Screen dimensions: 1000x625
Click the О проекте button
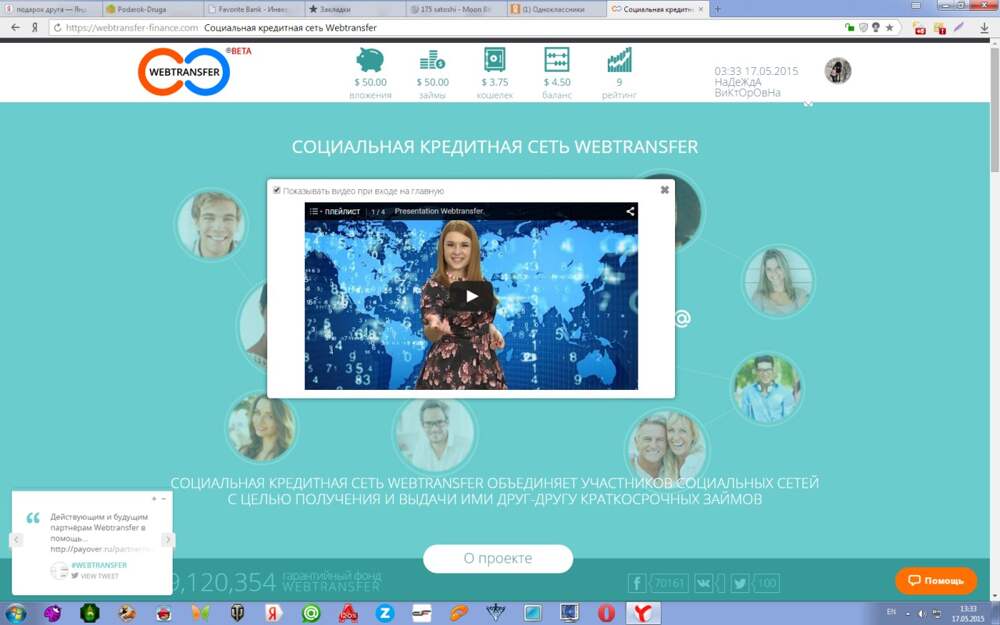[x=497, y=558]
